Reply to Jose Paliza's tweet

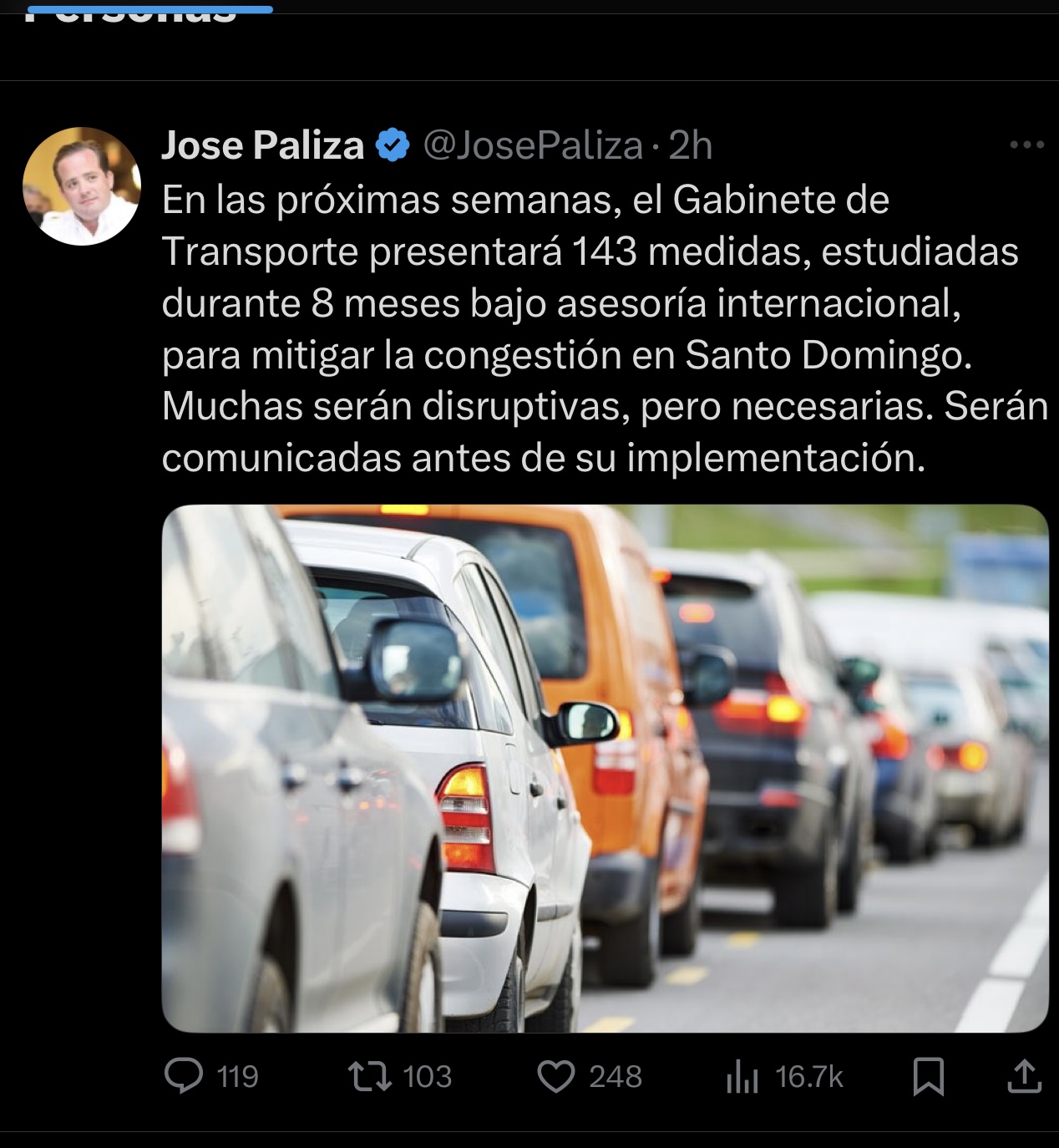click(x=184, y=1076)
